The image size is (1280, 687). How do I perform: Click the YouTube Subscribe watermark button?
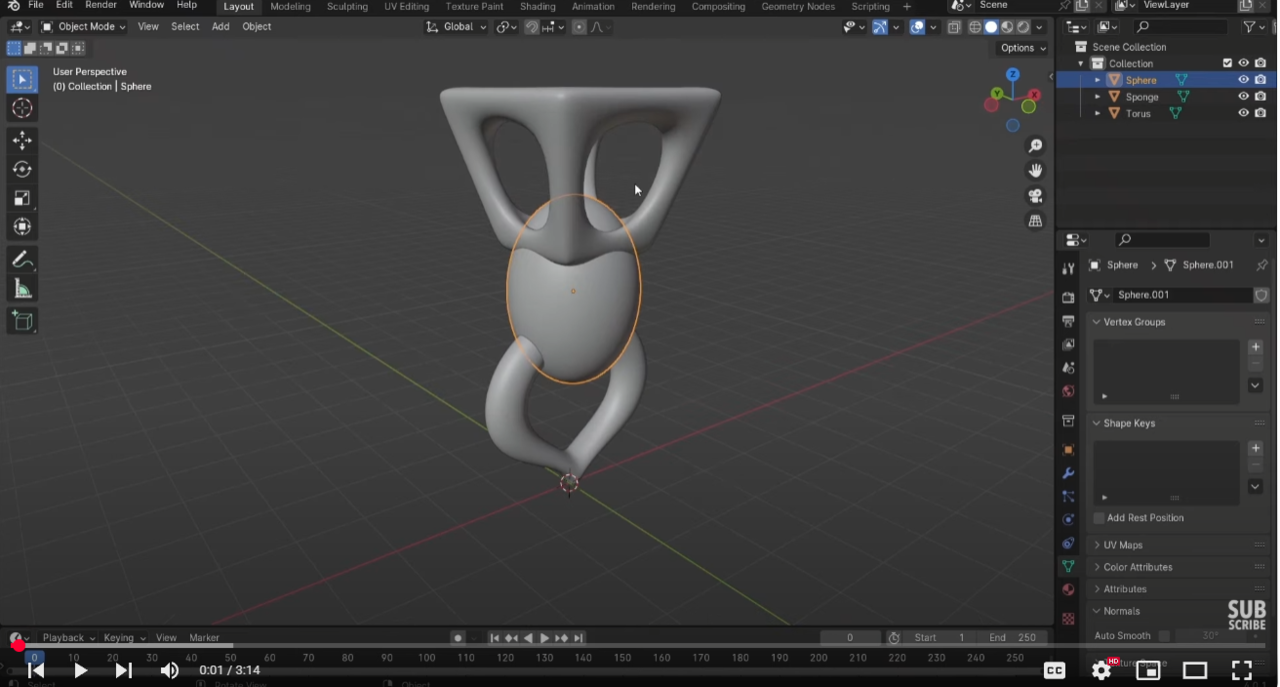(1246, 615)
